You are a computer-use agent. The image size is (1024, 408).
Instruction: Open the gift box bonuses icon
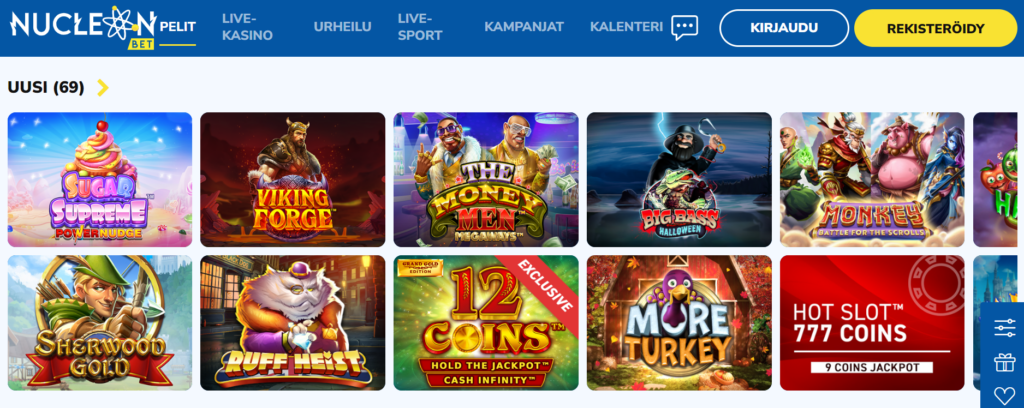coord(1004,362)
